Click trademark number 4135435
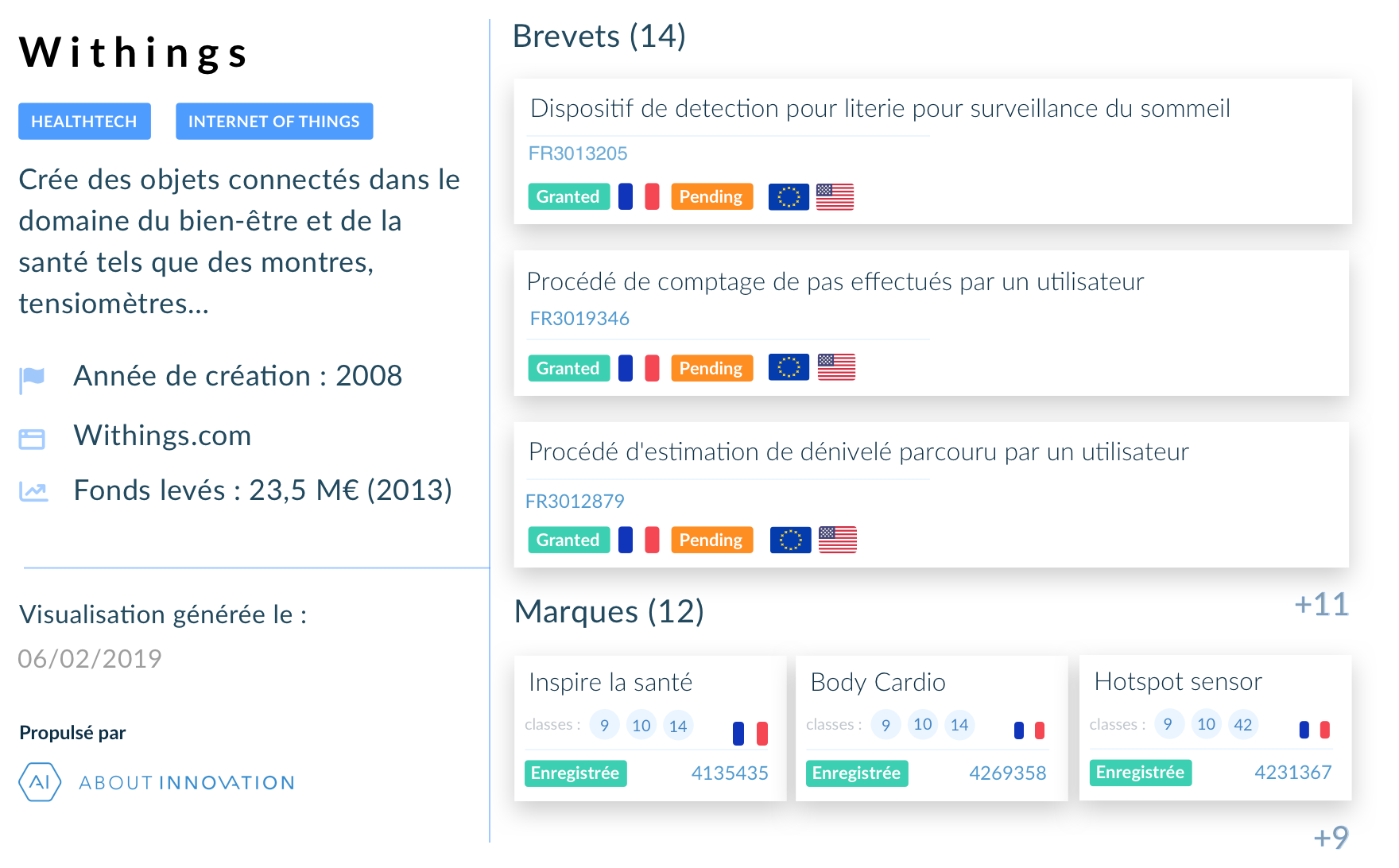The width and height of the screenshot is (1399, 868). (x=730, y=773)
